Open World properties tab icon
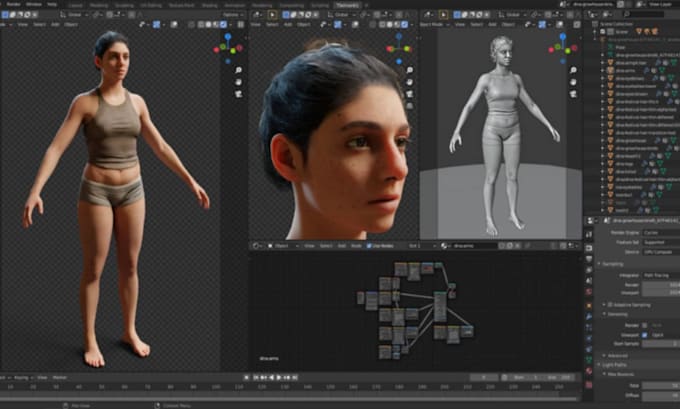680x409 pixels. point(589,292)
